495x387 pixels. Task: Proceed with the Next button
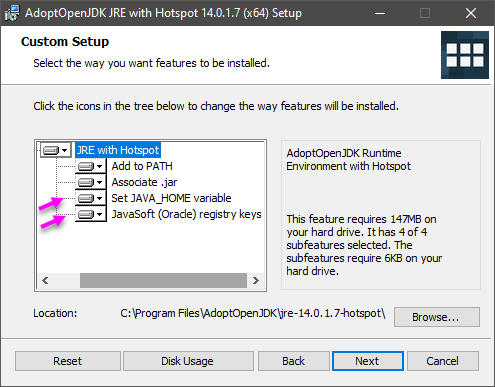click(368, 361)
